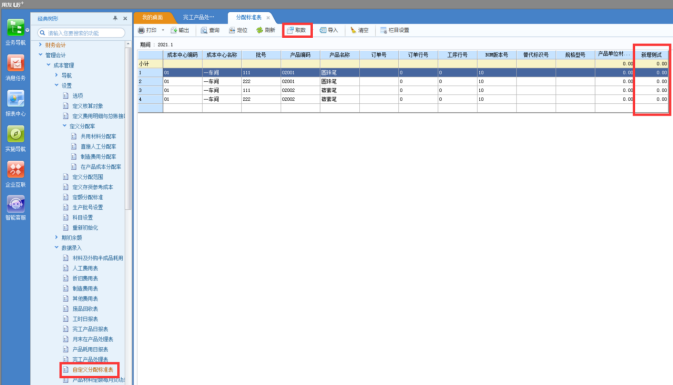This screenshot has height=385, width=673.
Task: Click the 导入 import toolbar button
Action: pyautogui.click(x=329, y=30)
